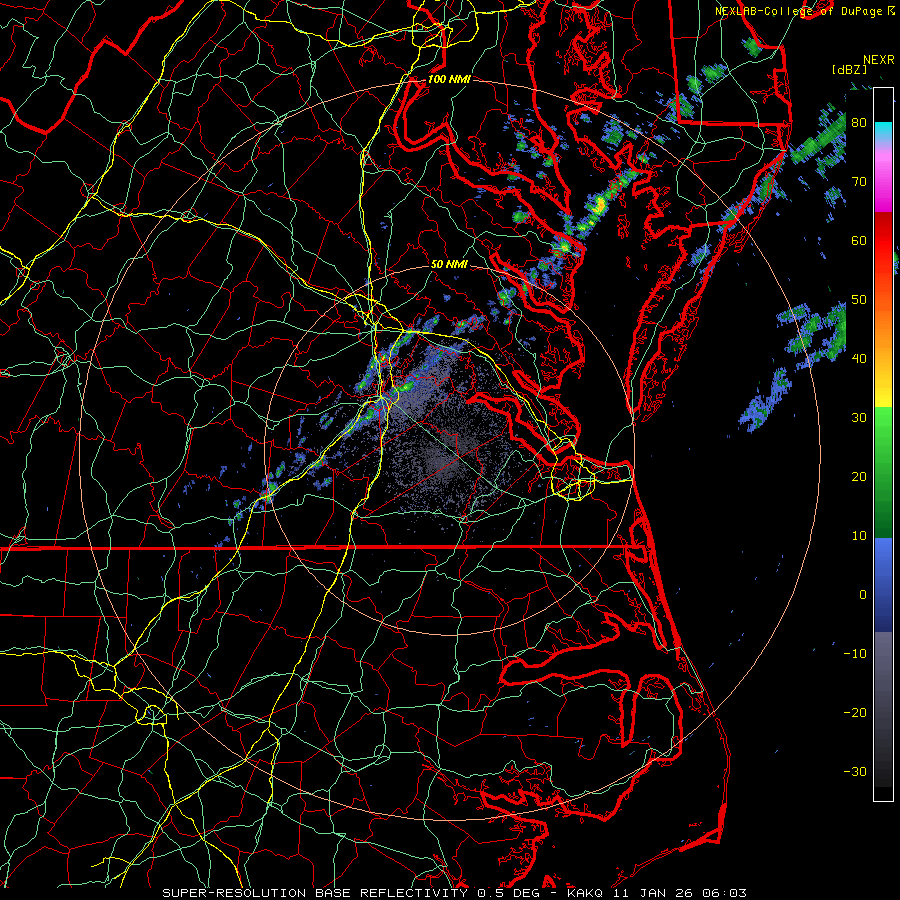Viewport: 900px width, 900px height.
Task: Click the cyan segment of the color bar
Action: [x=883, y=132]
